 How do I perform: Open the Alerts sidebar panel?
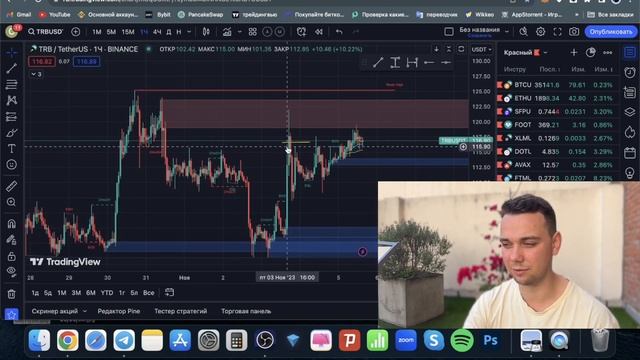pos(630,73)
